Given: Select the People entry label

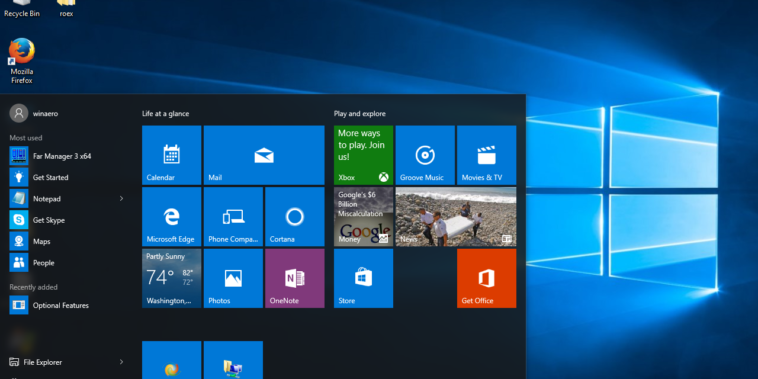Looking at the screenshot, I should (x=43, y=263).
